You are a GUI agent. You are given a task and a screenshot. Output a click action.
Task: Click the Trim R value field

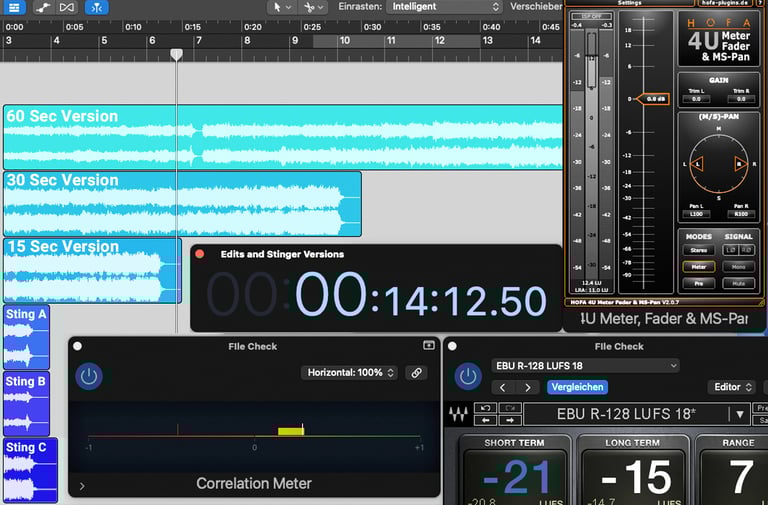pyautogui.click(x=741, y=99)
